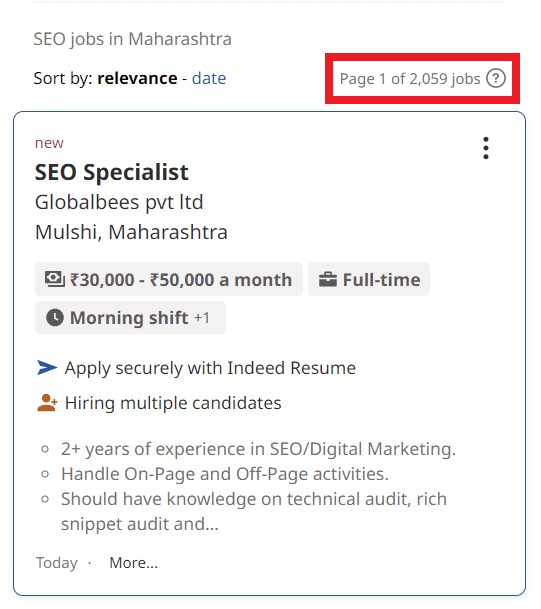
Task: Click the ₹30,000 - ₹50,000 a month salary tag
Action: tap(169, 279)
